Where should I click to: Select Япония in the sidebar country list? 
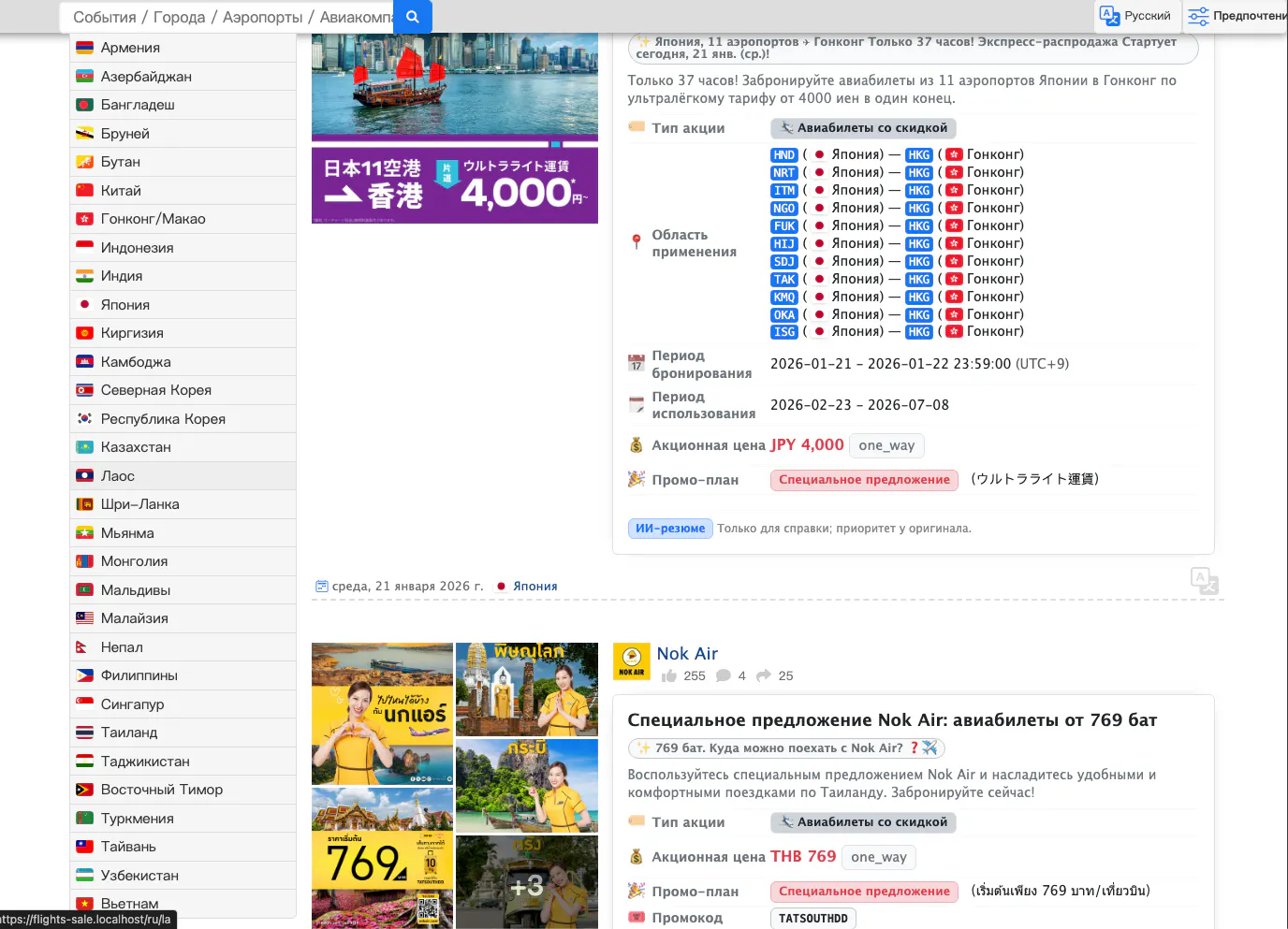(x=183, y=305)
